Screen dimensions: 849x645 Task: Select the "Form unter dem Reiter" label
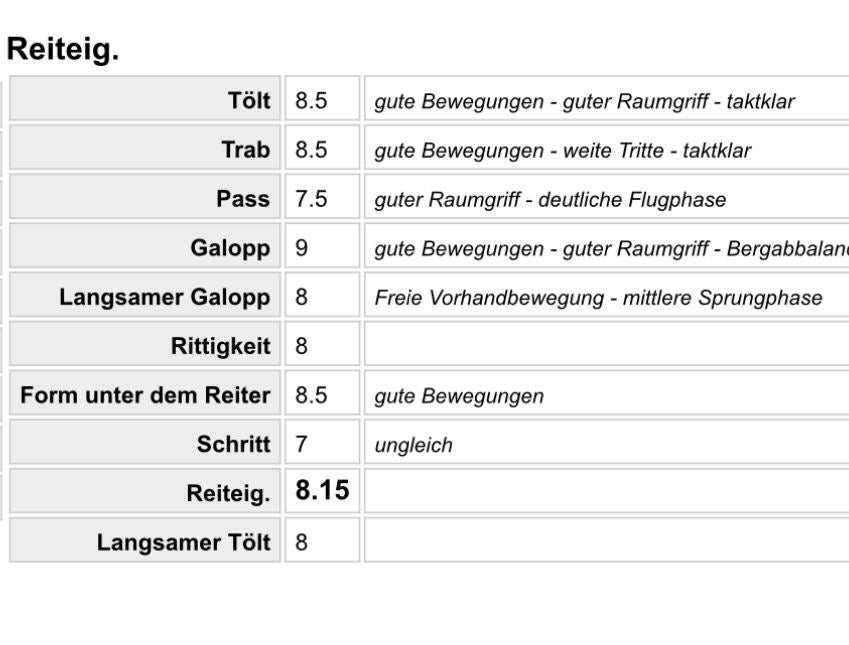[x=145, y=395]
